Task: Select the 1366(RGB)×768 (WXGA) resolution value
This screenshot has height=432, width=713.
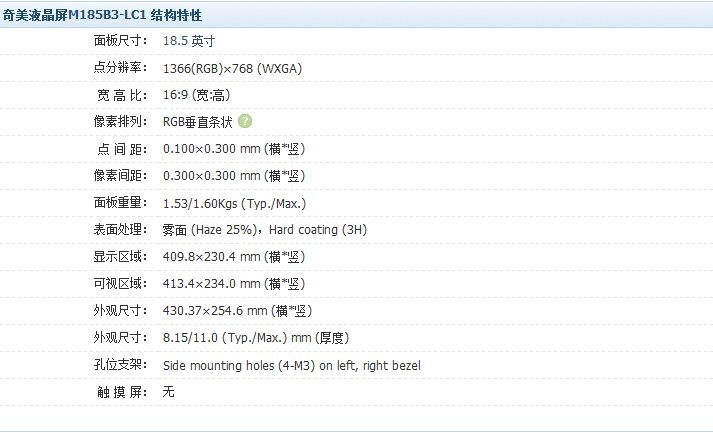Action: coord(232,68)
